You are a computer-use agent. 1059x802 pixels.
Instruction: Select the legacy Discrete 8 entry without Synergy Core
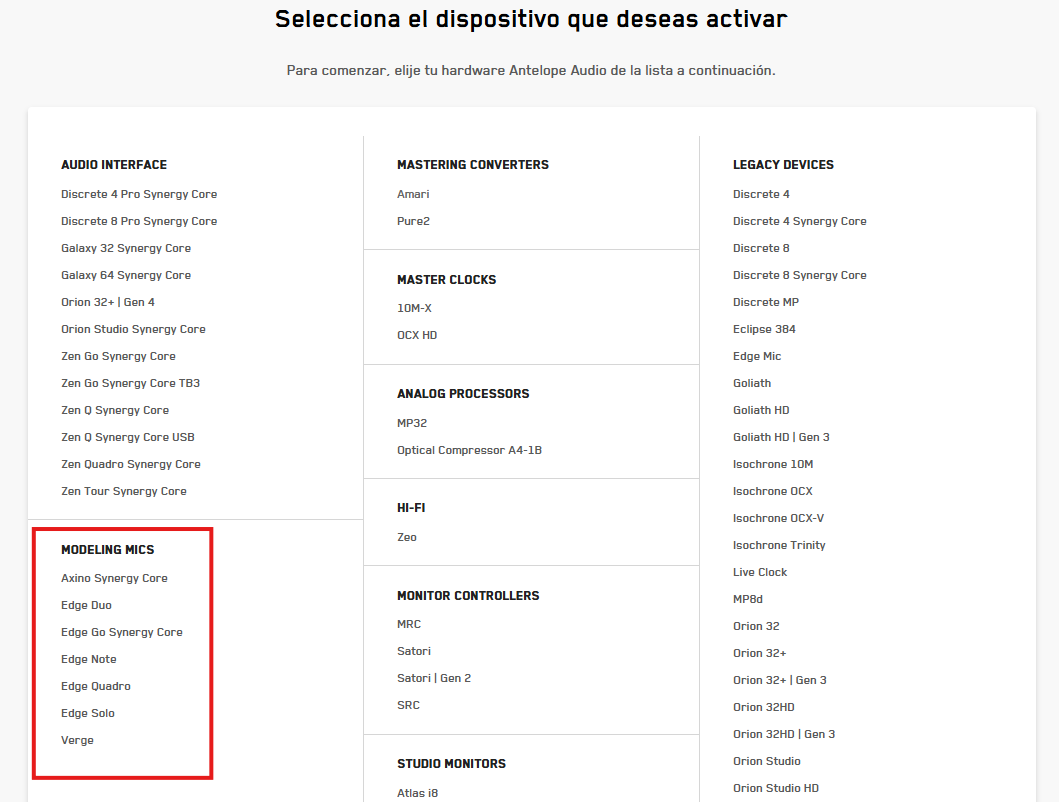coord(761,248)
